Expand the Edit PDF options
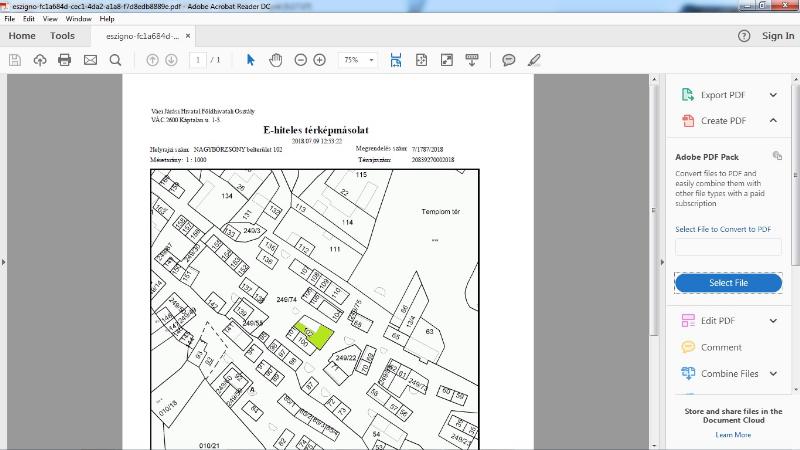The width and height of the screenshot is (800, 450). pos(772,321)
